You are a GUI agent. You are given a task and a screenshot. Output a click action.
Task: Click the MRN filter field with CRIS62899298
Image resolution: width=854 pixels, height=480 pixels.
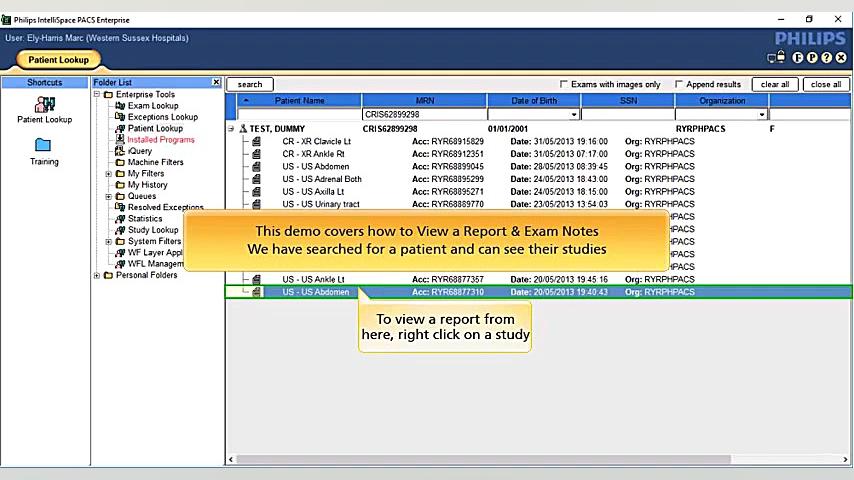424,114
